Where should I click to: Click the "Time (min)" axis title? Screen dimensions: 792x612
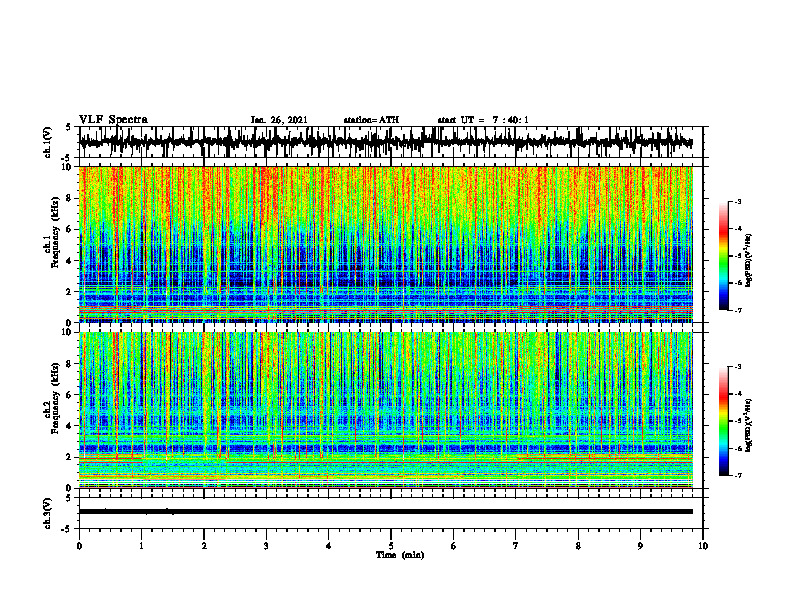400,555
